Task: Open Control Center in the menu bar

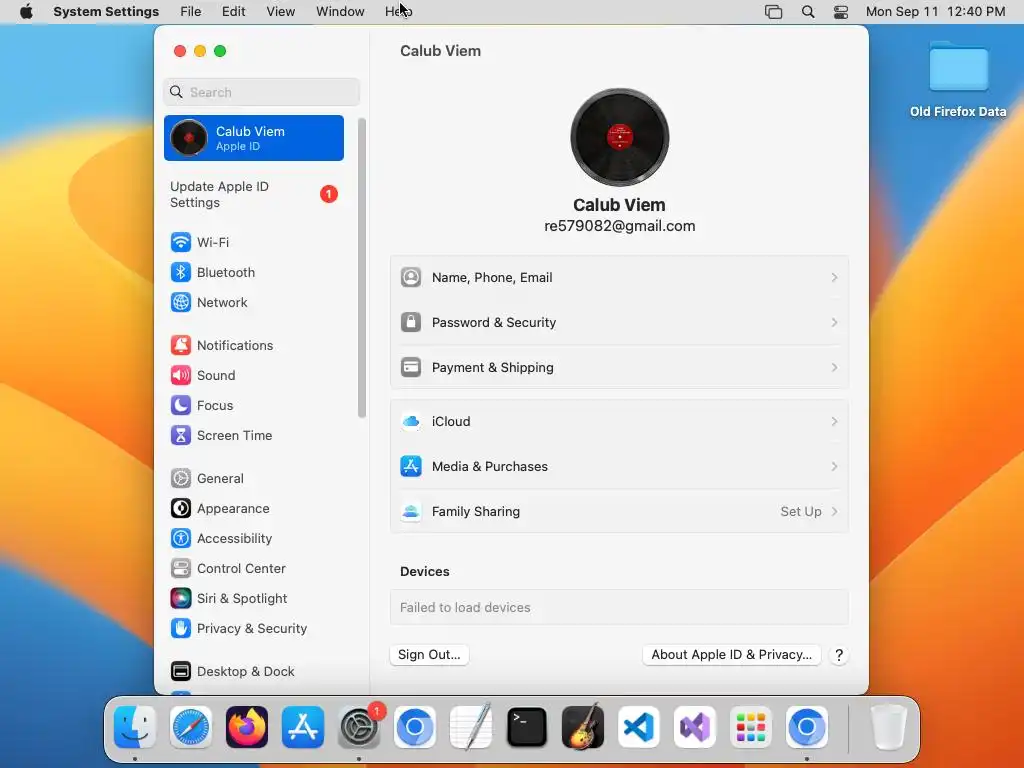Action: click(840, 12)
